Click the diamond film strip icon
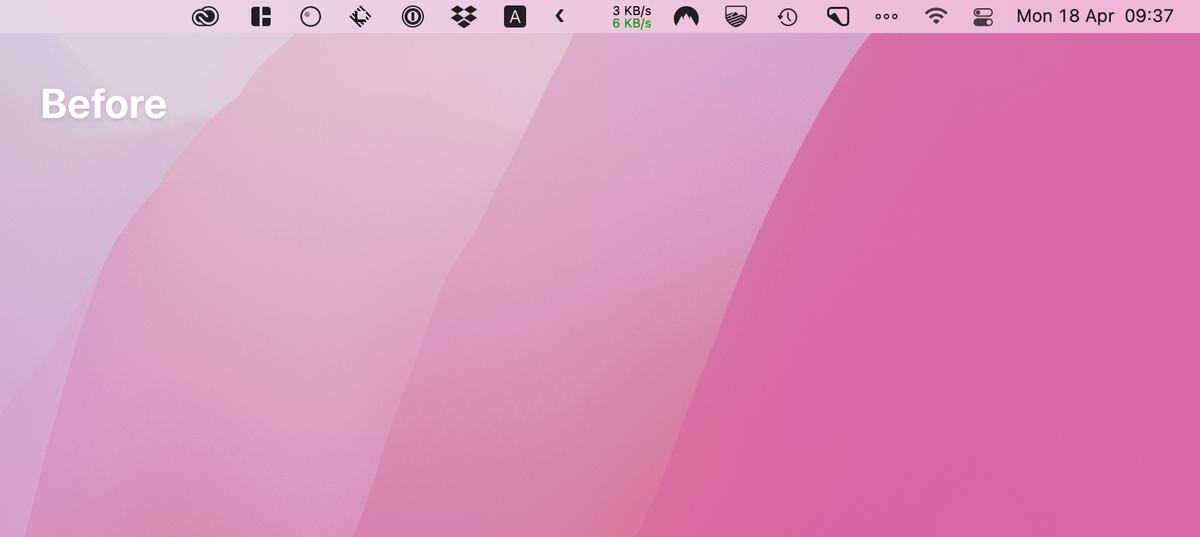This screenshot has width=1200, height=537. coord(361,16)
